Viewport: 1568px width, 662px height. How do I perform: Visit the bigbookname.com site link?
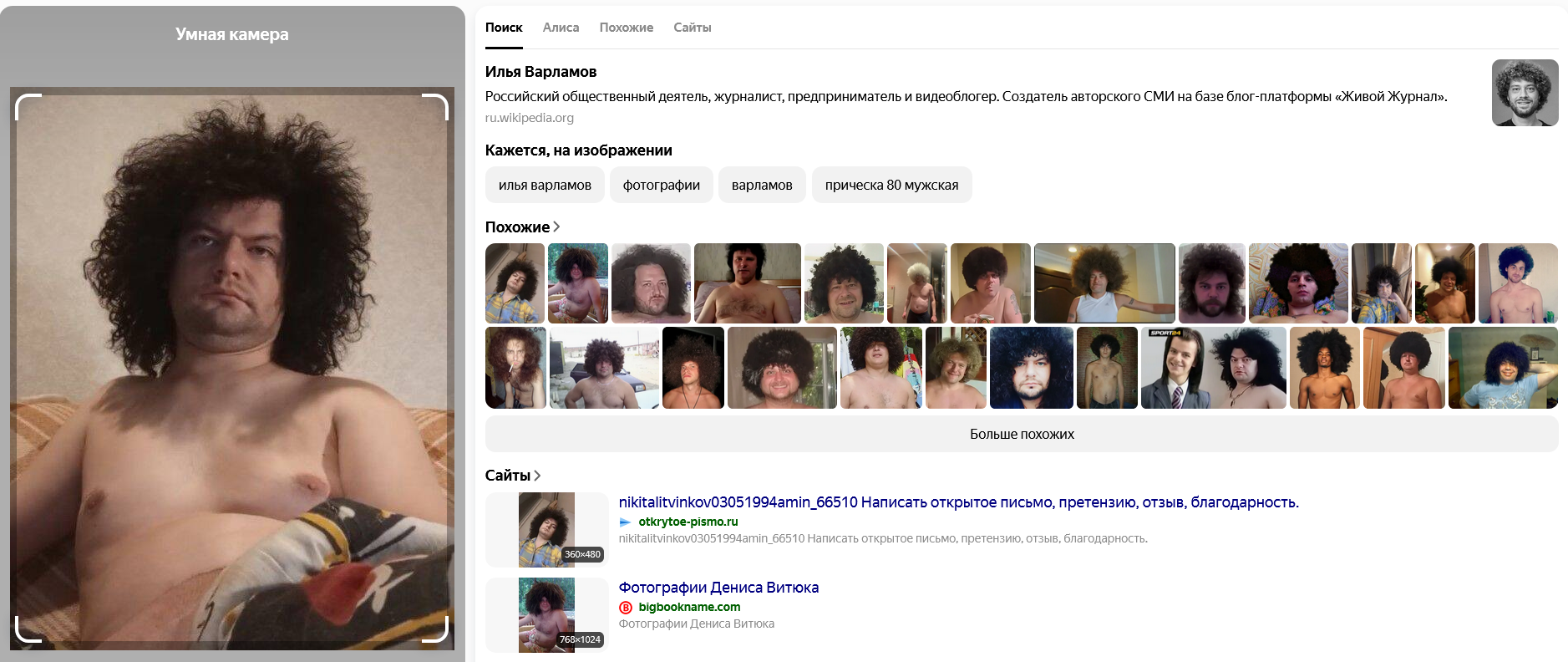point(689,607)
